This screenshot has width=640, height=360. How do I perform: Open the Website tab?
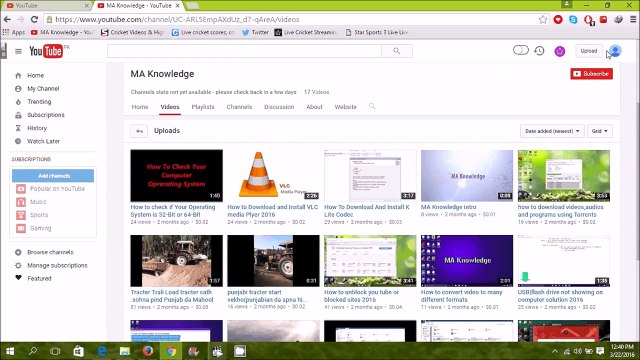(346, 107)
